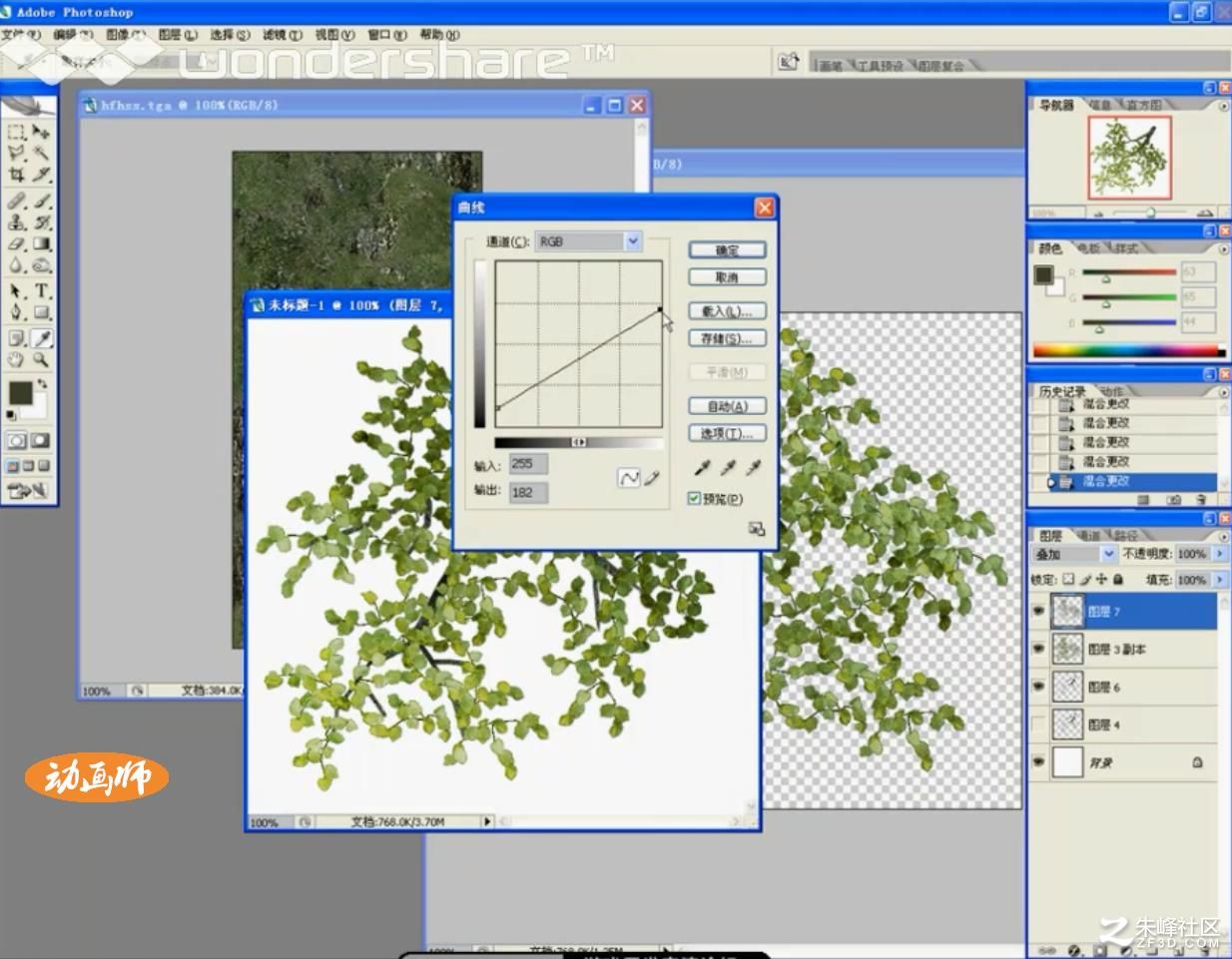Hide the 背景 layer

point(1039,762)
